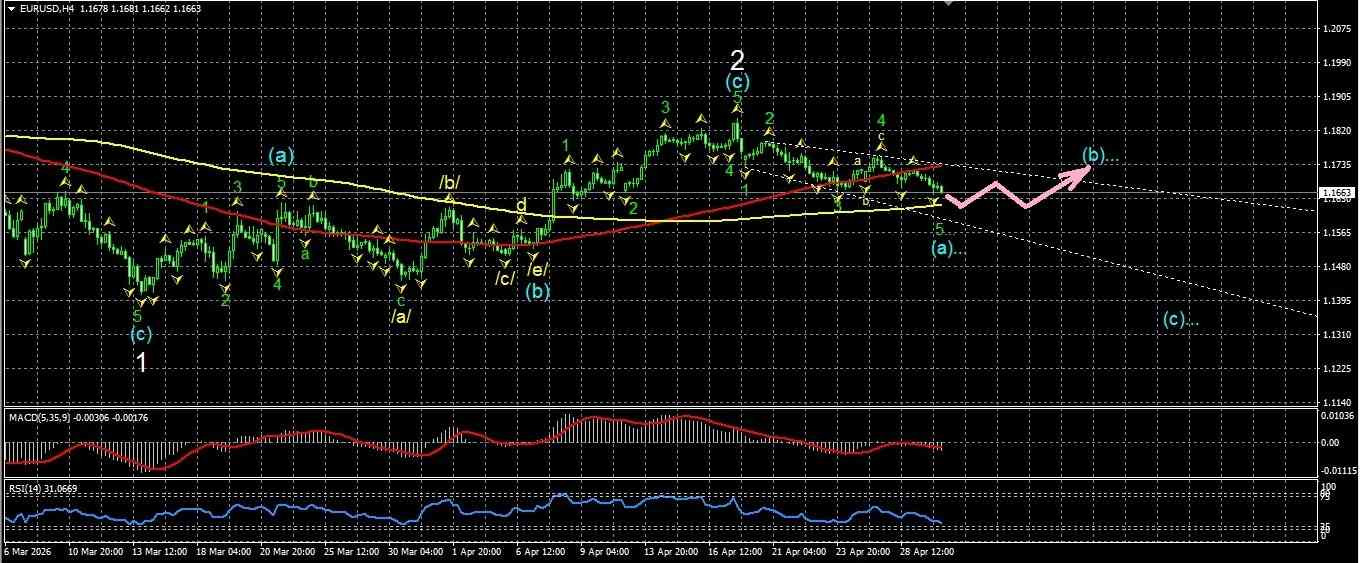Click the current price tag 1.1663

[1338, 192]
